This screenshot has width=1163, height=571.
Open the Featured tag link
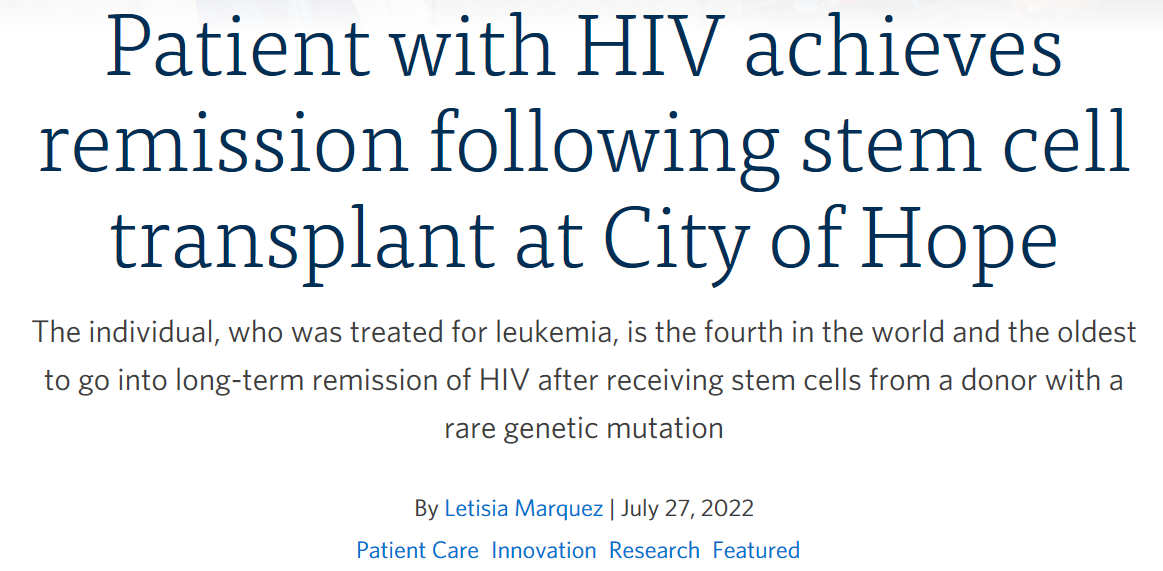click(756, 550)
